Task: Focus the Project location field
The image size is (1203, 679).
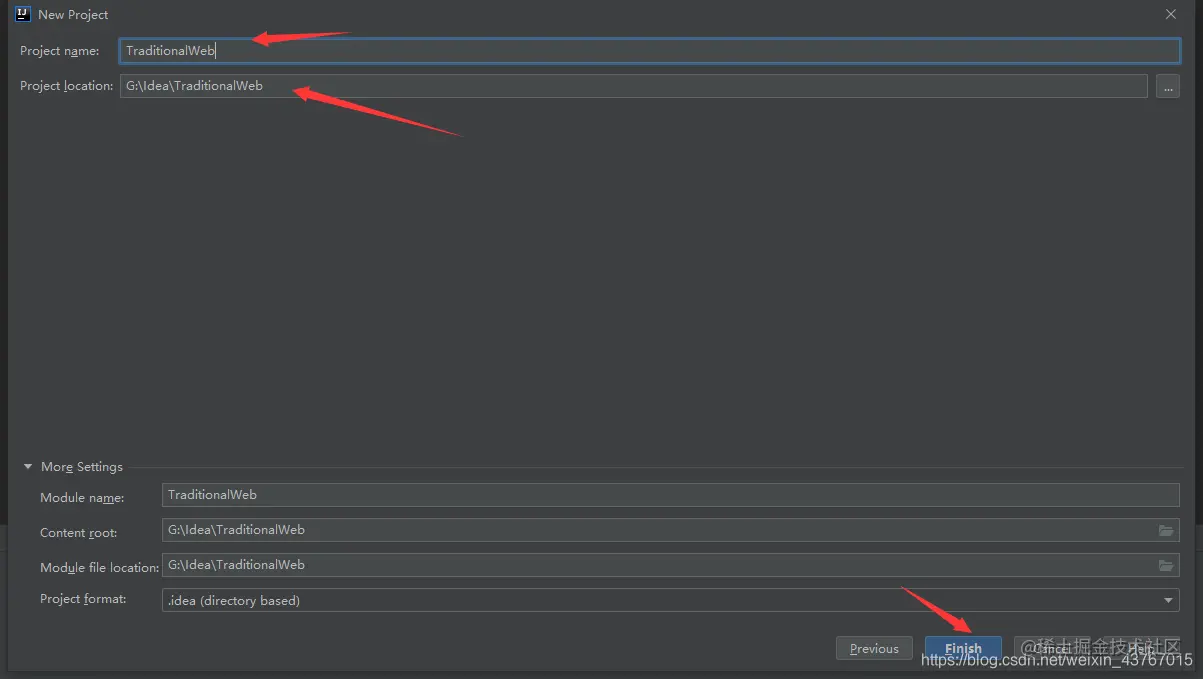Action: pos(634,86)
